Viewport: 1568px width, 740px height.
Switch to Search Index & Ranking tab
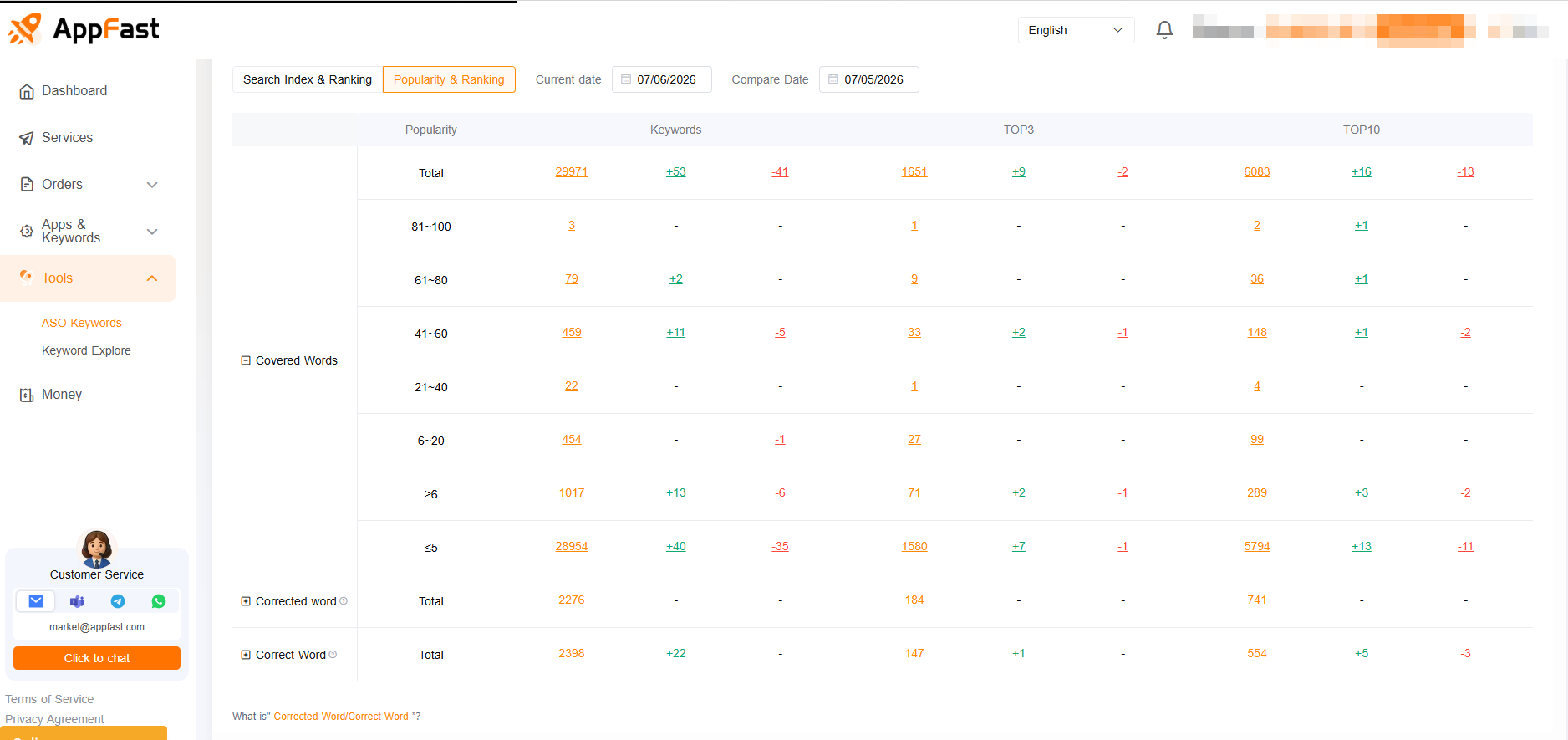point(308,79)
